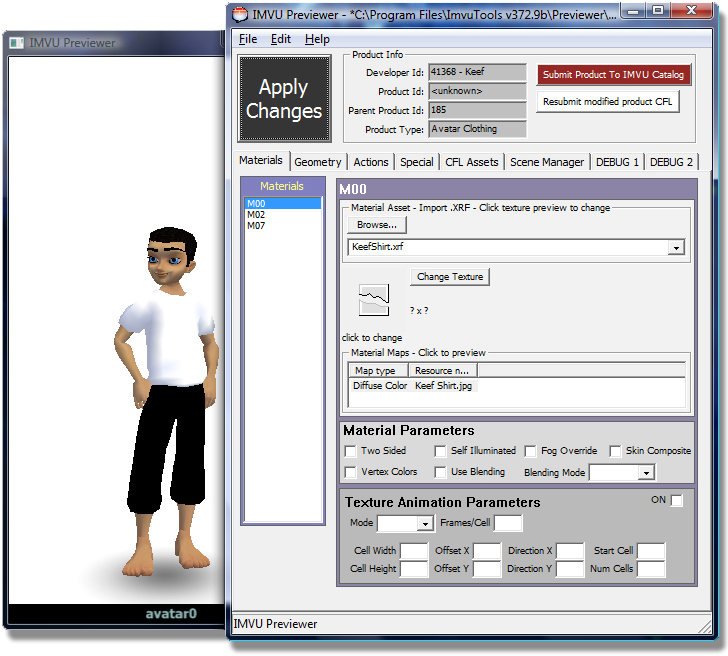Turn ON Texture Animation checkbox
This screenshot has height=656, width=728.
pyautogui.click(x=677, y=500)
